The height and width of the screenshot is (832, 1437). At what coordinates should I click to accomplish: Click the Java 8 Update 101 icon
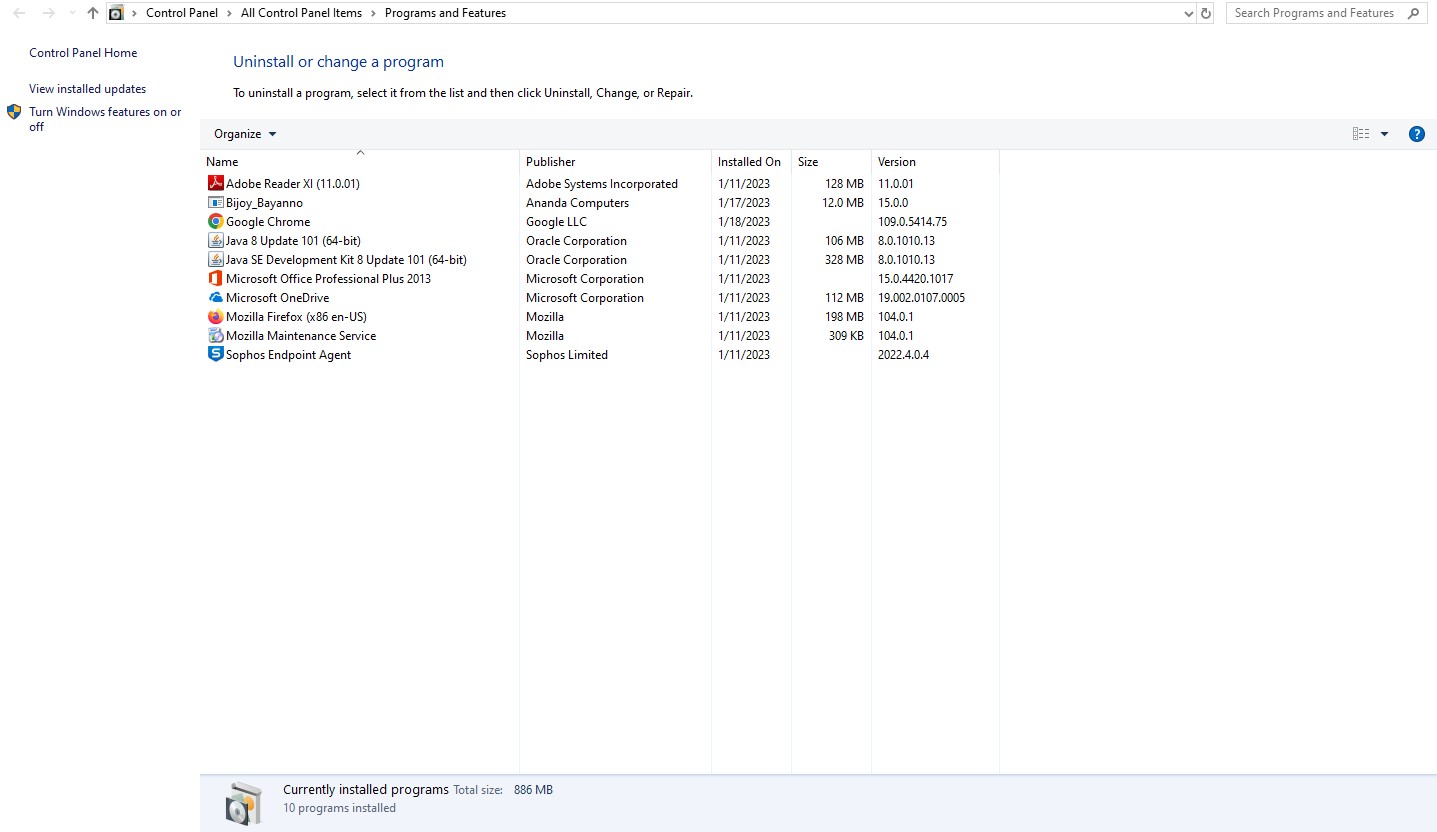(x=215, y=240)
